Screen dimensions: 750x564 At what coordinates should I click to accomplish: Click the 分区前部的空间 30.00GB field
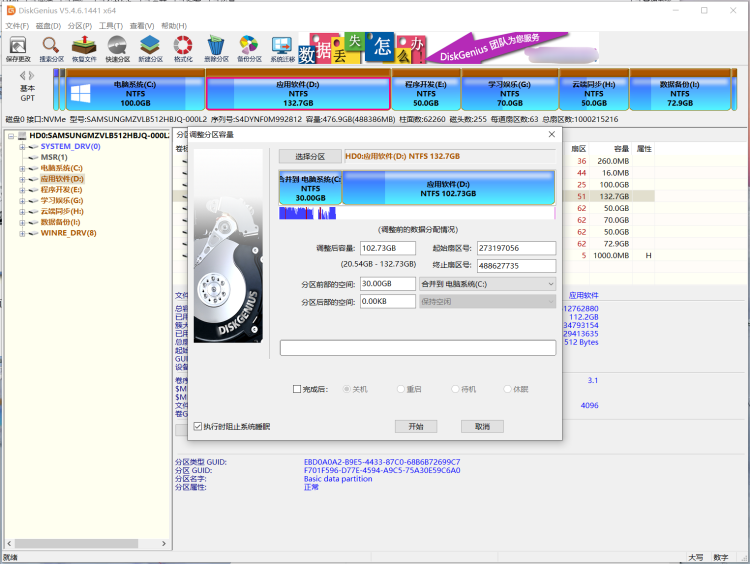point(387,284)
